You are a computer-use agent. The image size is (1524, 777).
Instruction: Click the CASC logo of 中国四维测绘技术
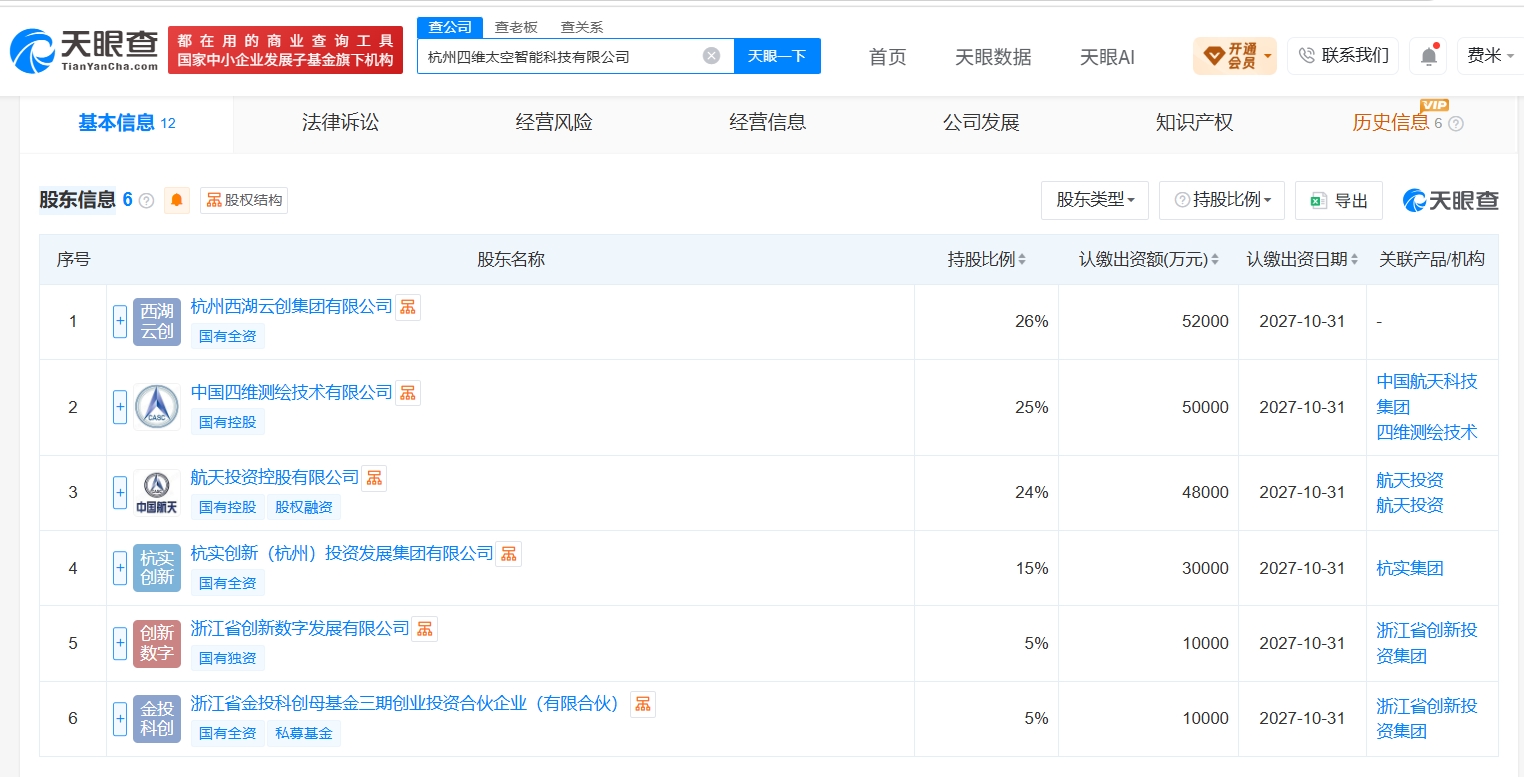point(157,407)
